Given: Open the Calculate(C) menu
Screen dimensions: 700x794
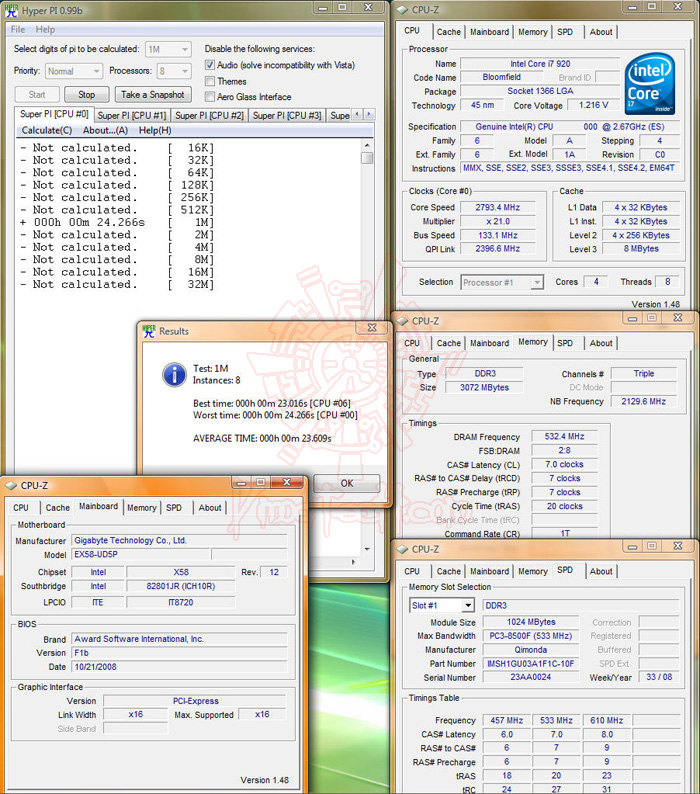Looking at the screenshot, I should point(47,130).
